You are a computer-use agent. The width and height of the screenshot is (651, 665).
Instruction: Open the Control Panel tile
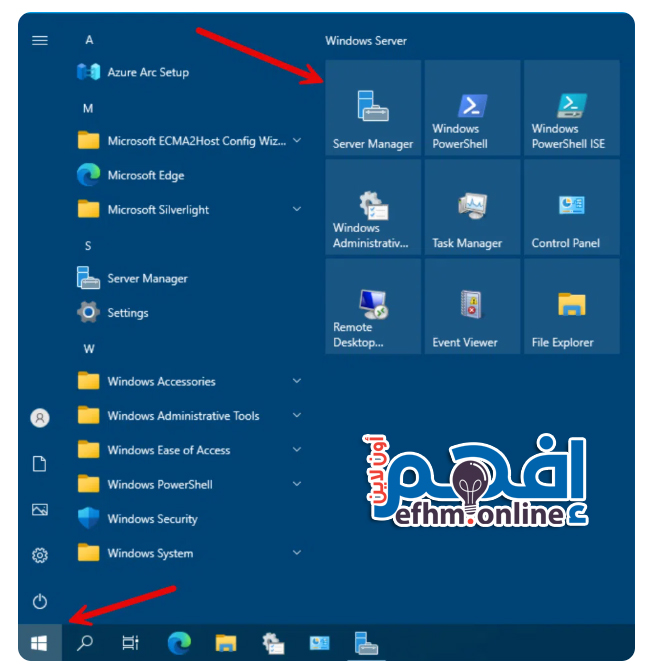pyautogui.click(x=571, y=207)
